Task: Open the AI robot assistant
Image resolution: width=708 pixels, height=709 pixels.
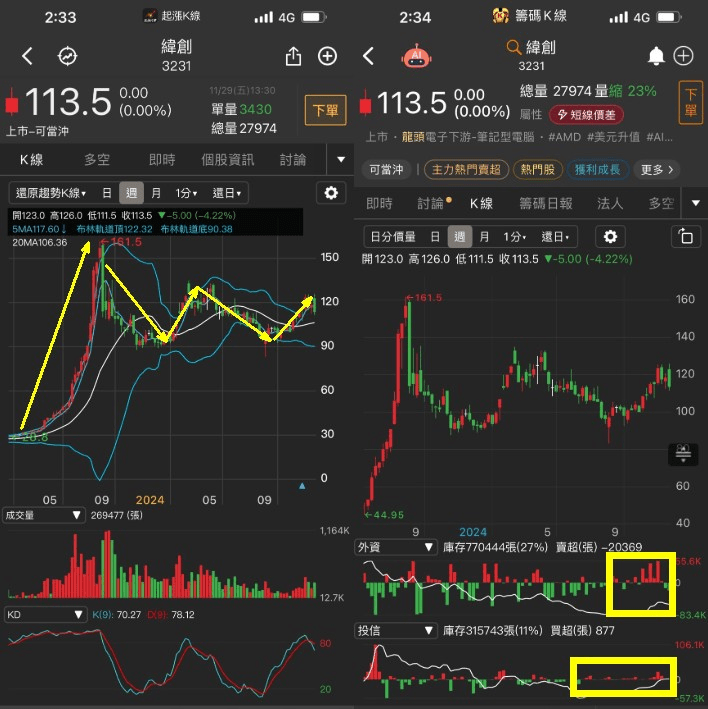Action: [416, 57]
